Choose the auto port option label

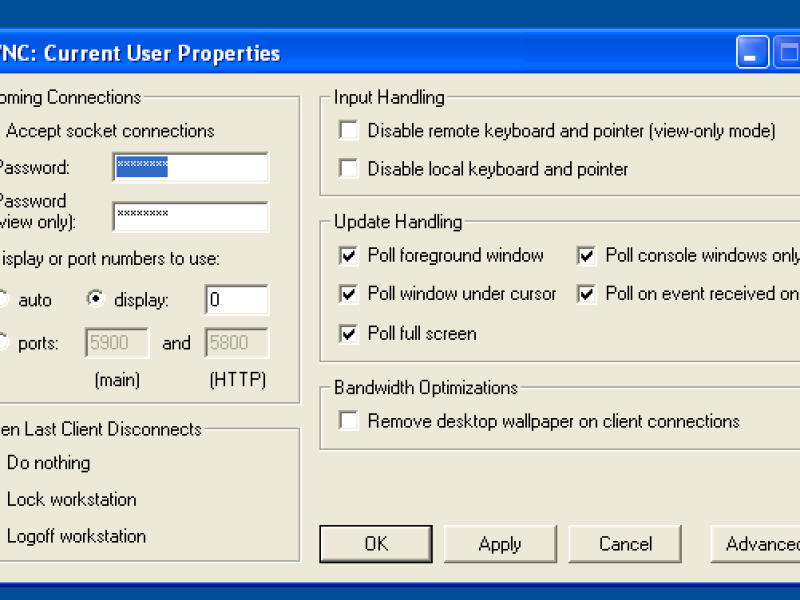35,300
